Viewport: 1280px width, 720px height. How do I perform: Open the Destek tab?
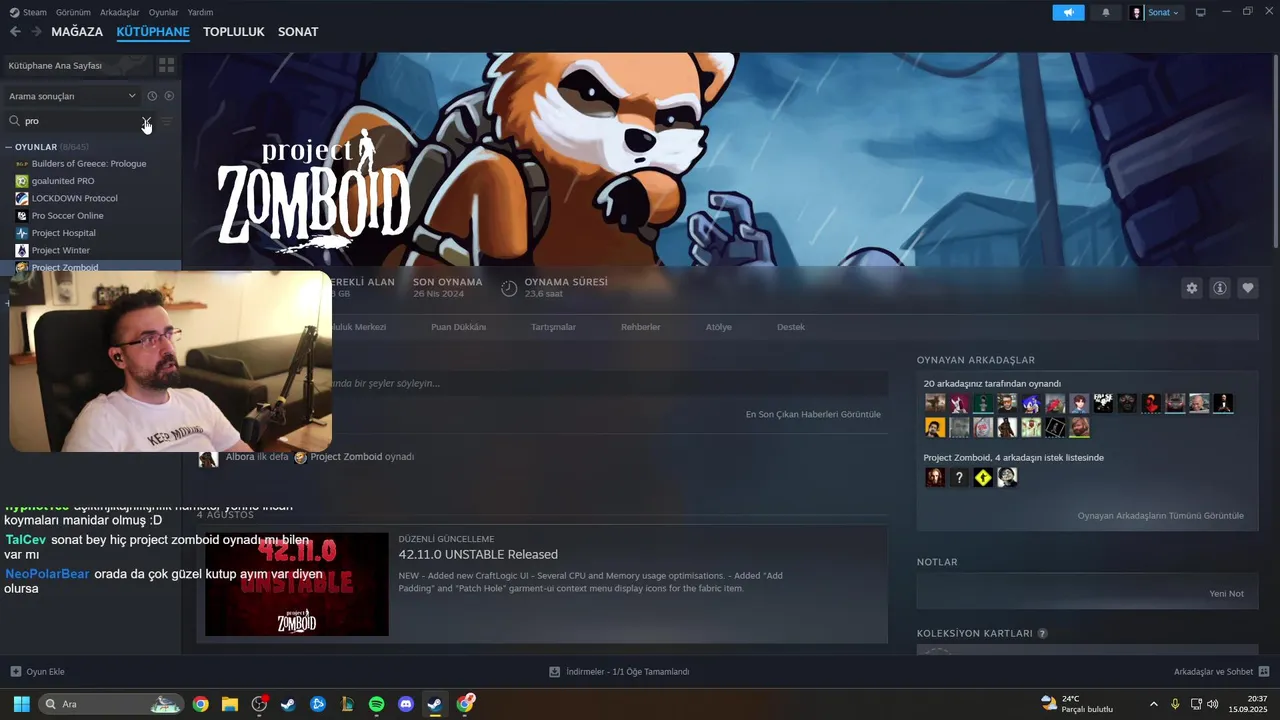[791, 327]
